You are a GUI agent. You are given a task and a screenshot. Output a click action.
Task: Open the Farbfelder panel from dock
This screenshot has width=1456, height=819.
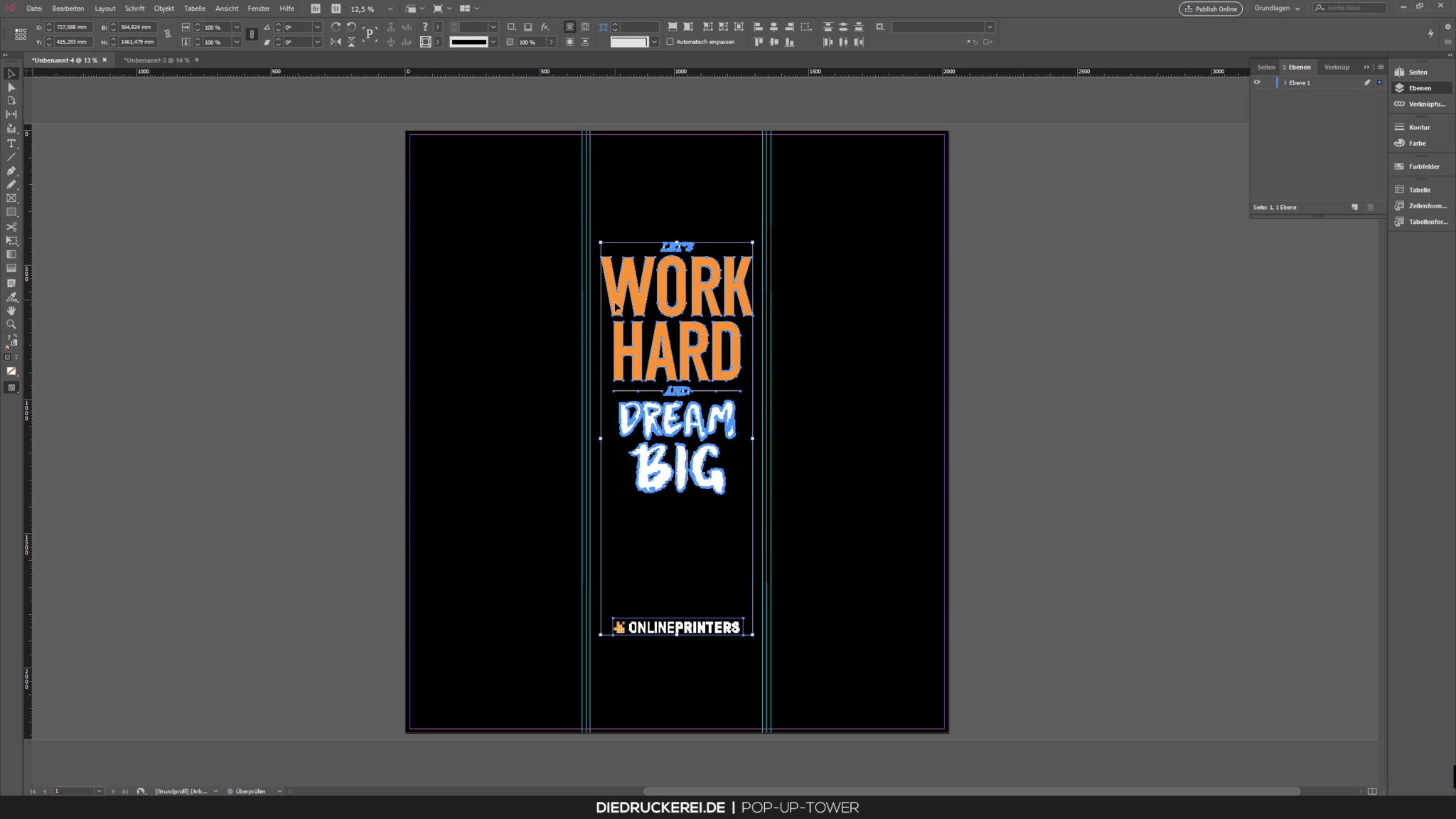1423,166
